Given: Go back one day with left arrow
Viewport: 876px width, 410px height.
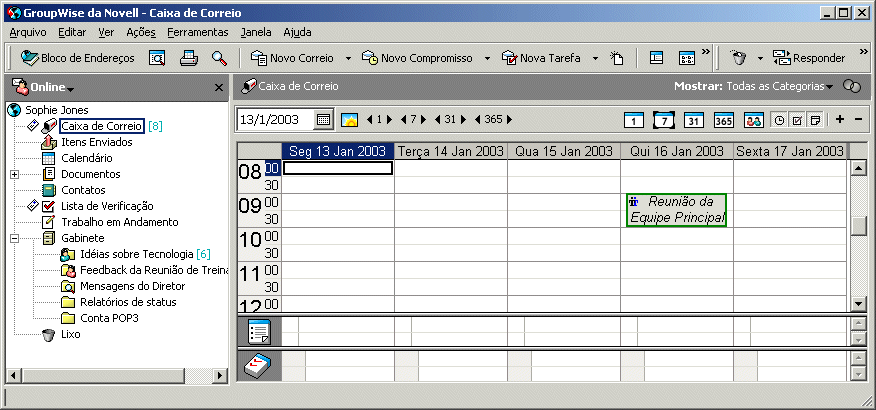Looking at the screenshot, I should pyautogui.click(x=369, y=120).
